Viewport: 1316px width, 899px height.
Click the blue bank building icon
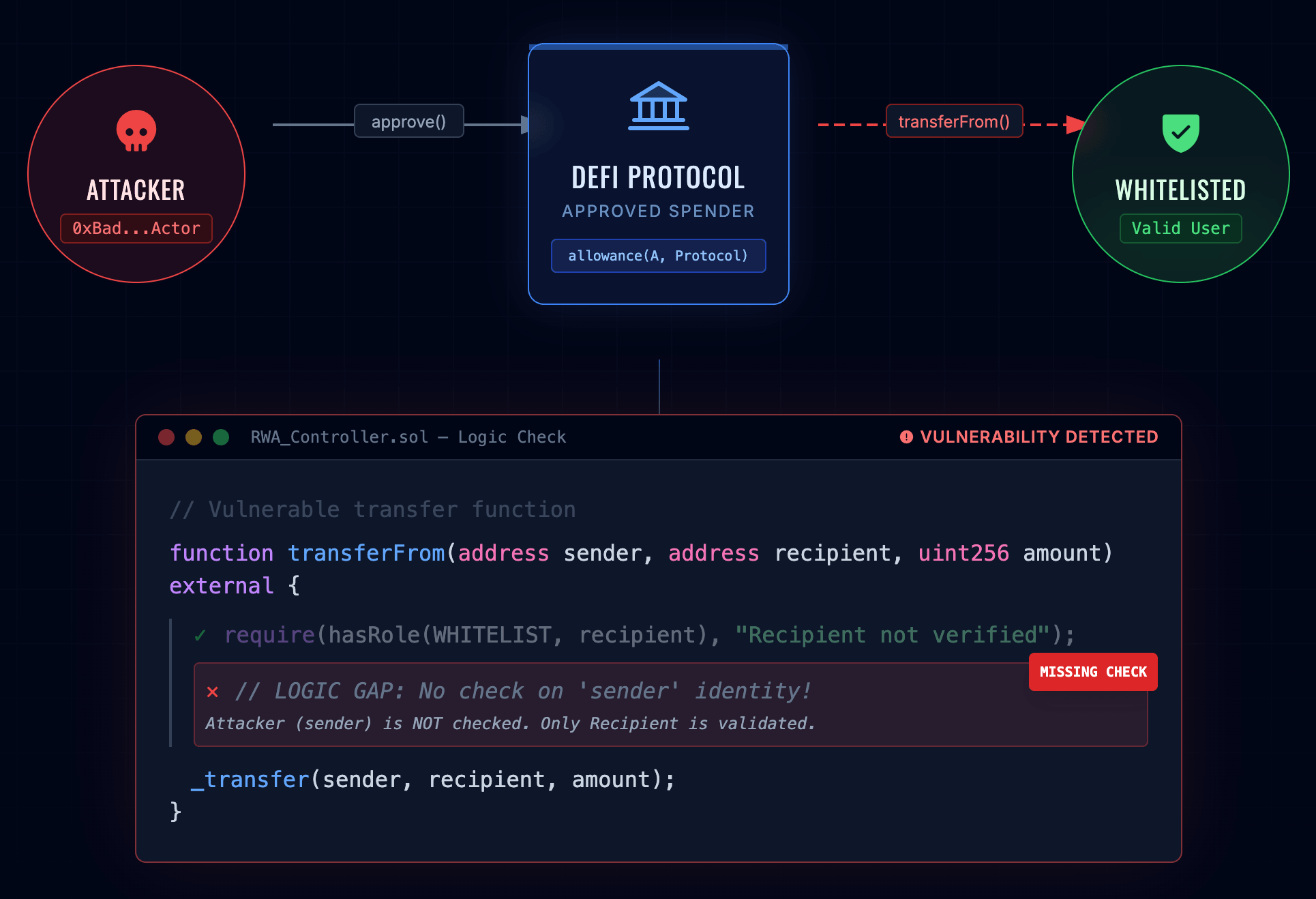click(659, 106)
